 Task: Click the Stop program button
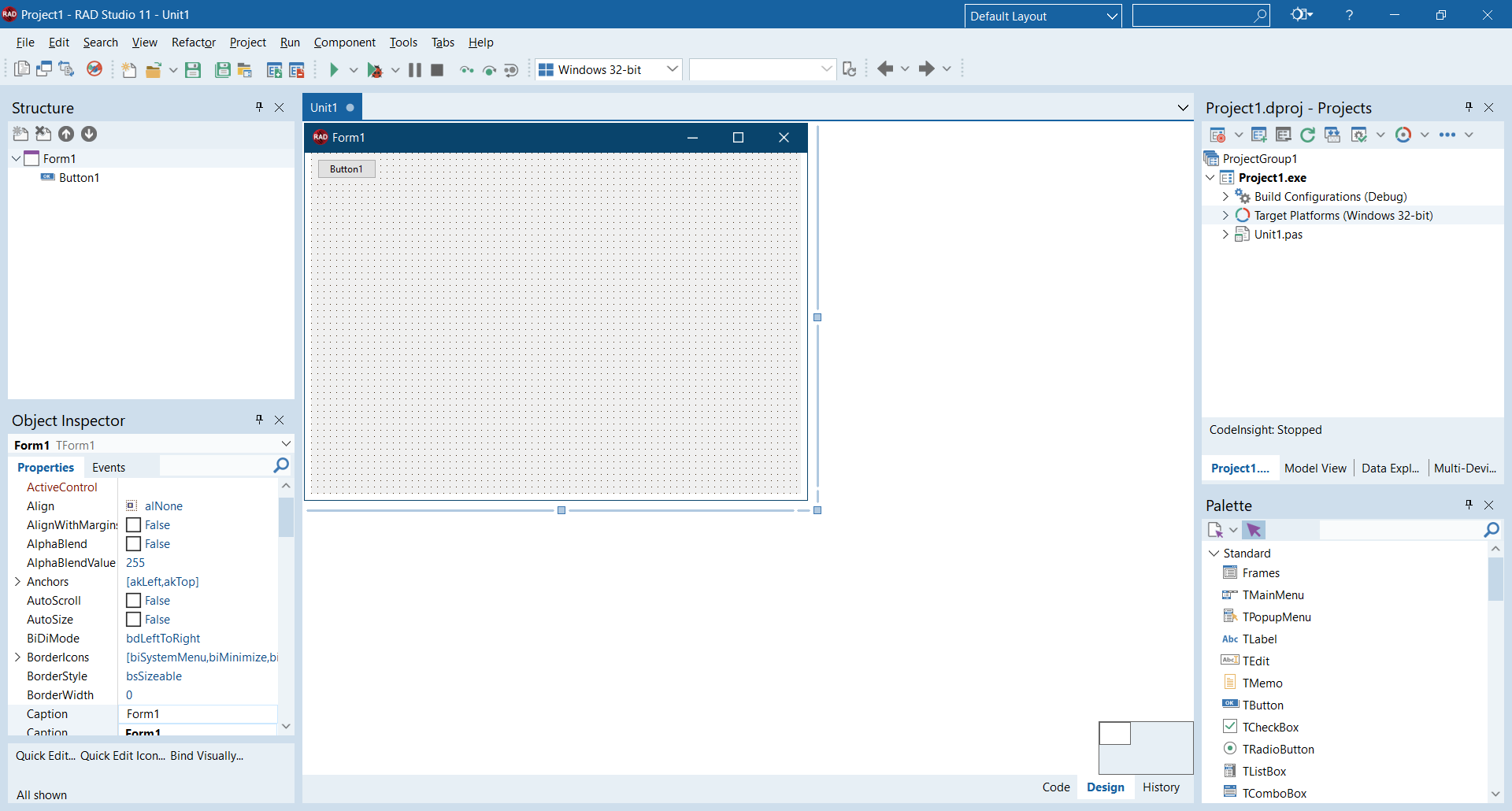[x=437, y=69]
